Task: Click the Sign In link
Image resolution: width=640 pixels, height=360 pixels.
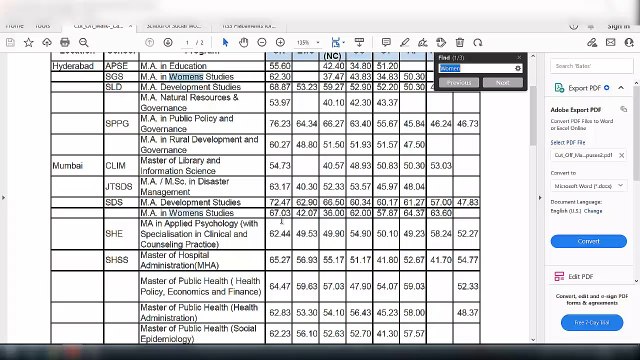Action: [618, 27]
